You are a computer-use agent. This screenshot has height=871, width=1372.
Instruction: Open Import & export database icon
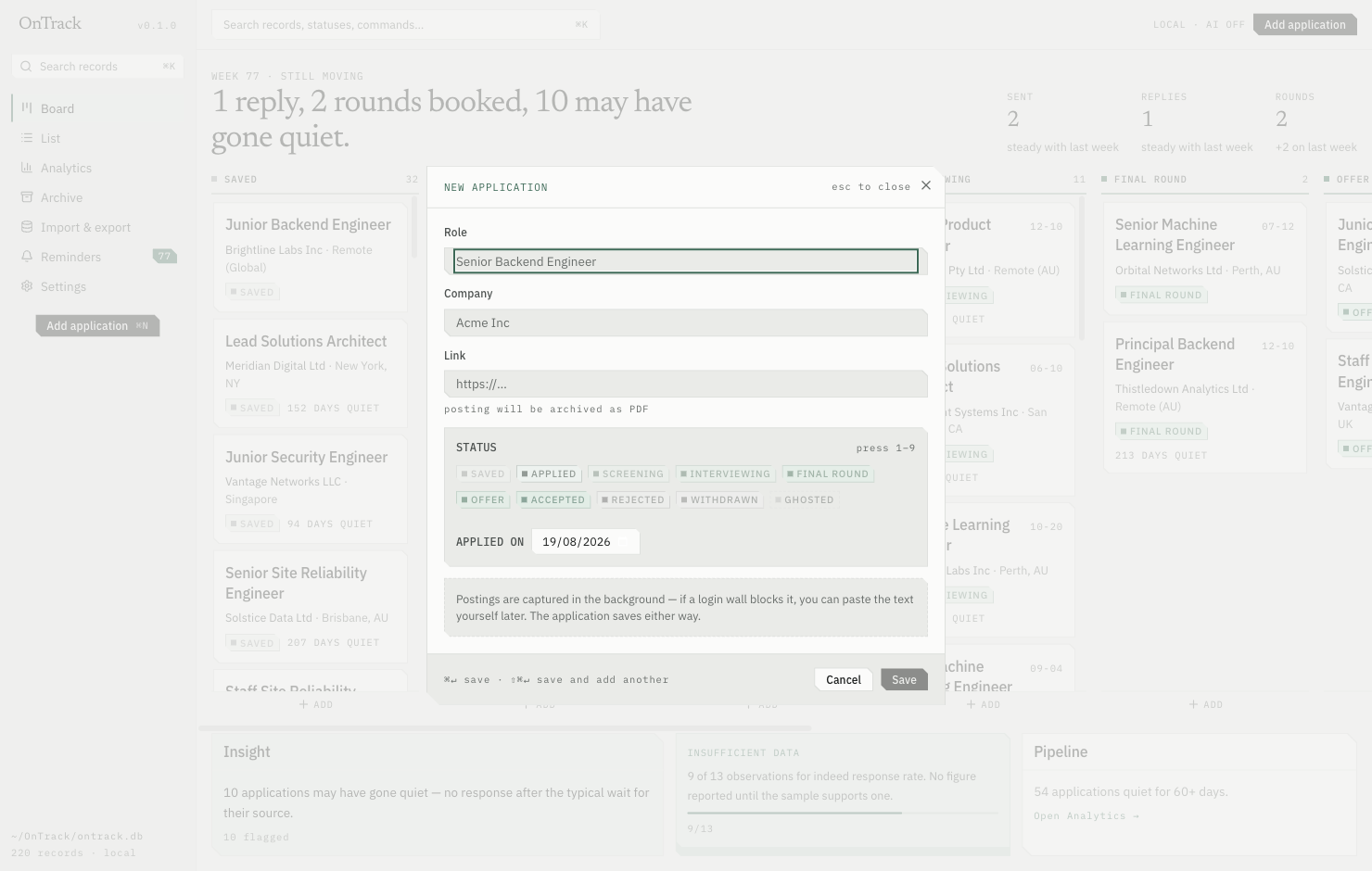[x=27, y=227]
